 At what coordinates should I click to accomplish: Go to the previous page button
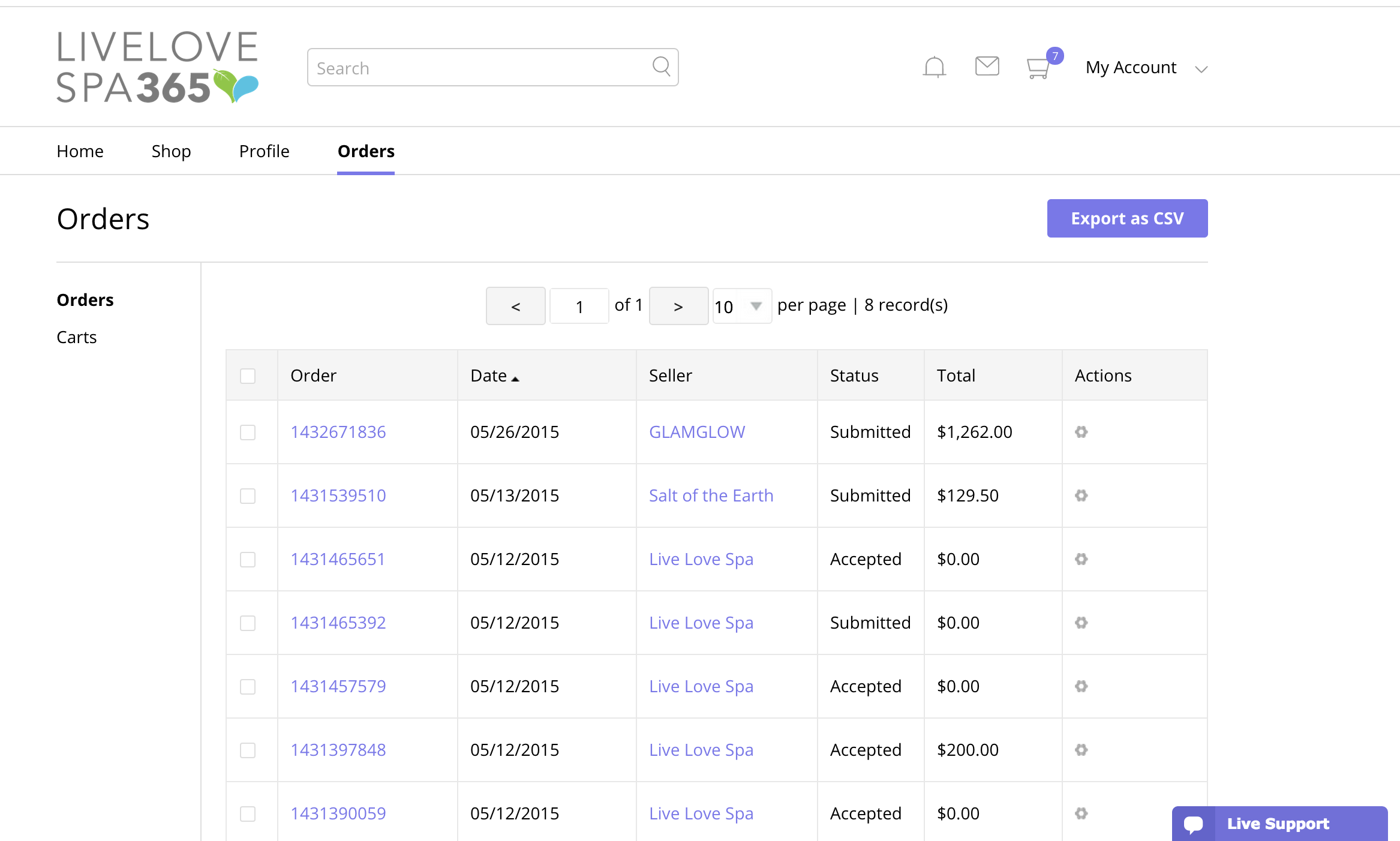pos(515,306)
